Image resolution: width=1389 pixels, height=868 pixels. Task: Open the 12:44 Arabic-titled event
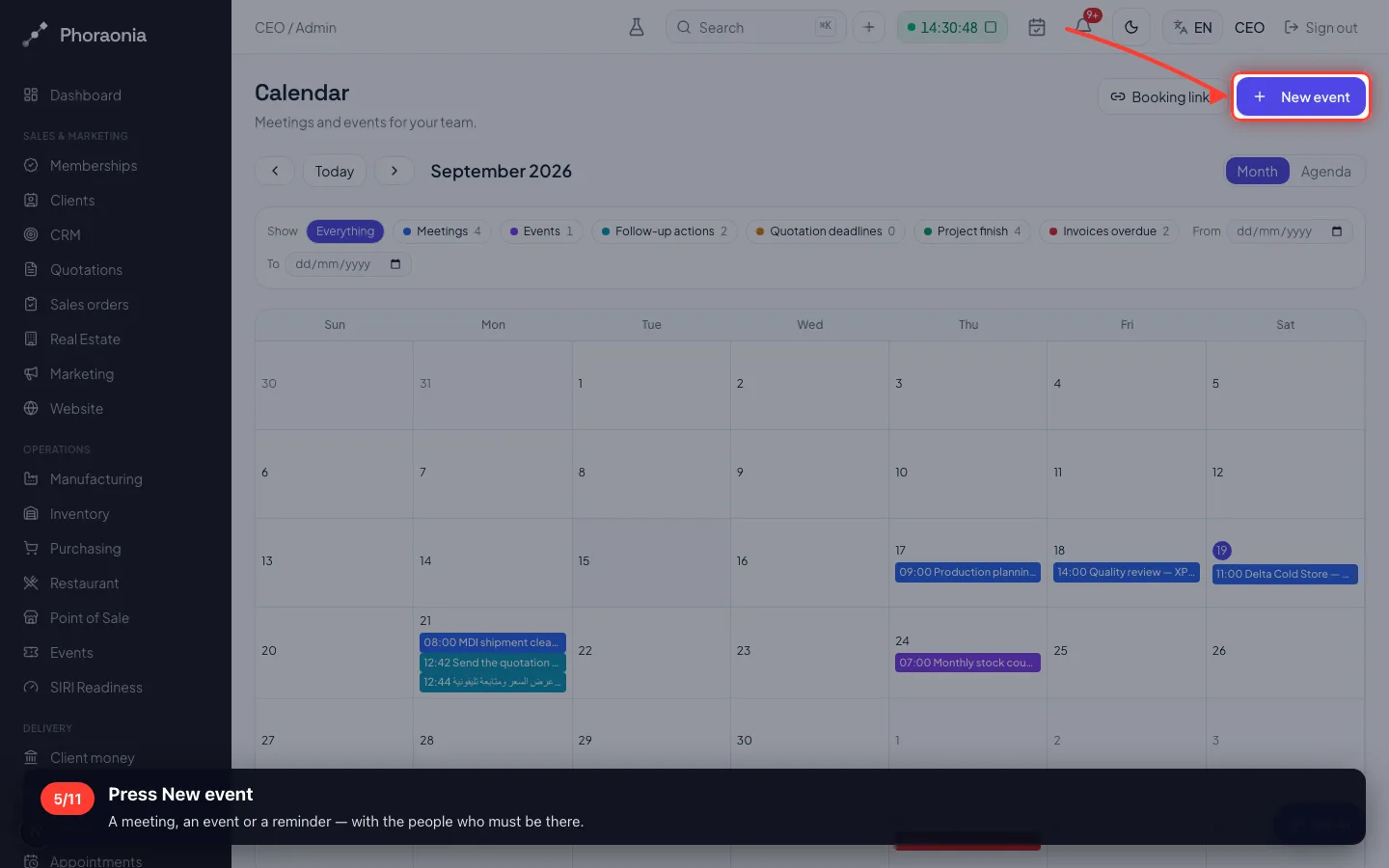pos(492,682)
